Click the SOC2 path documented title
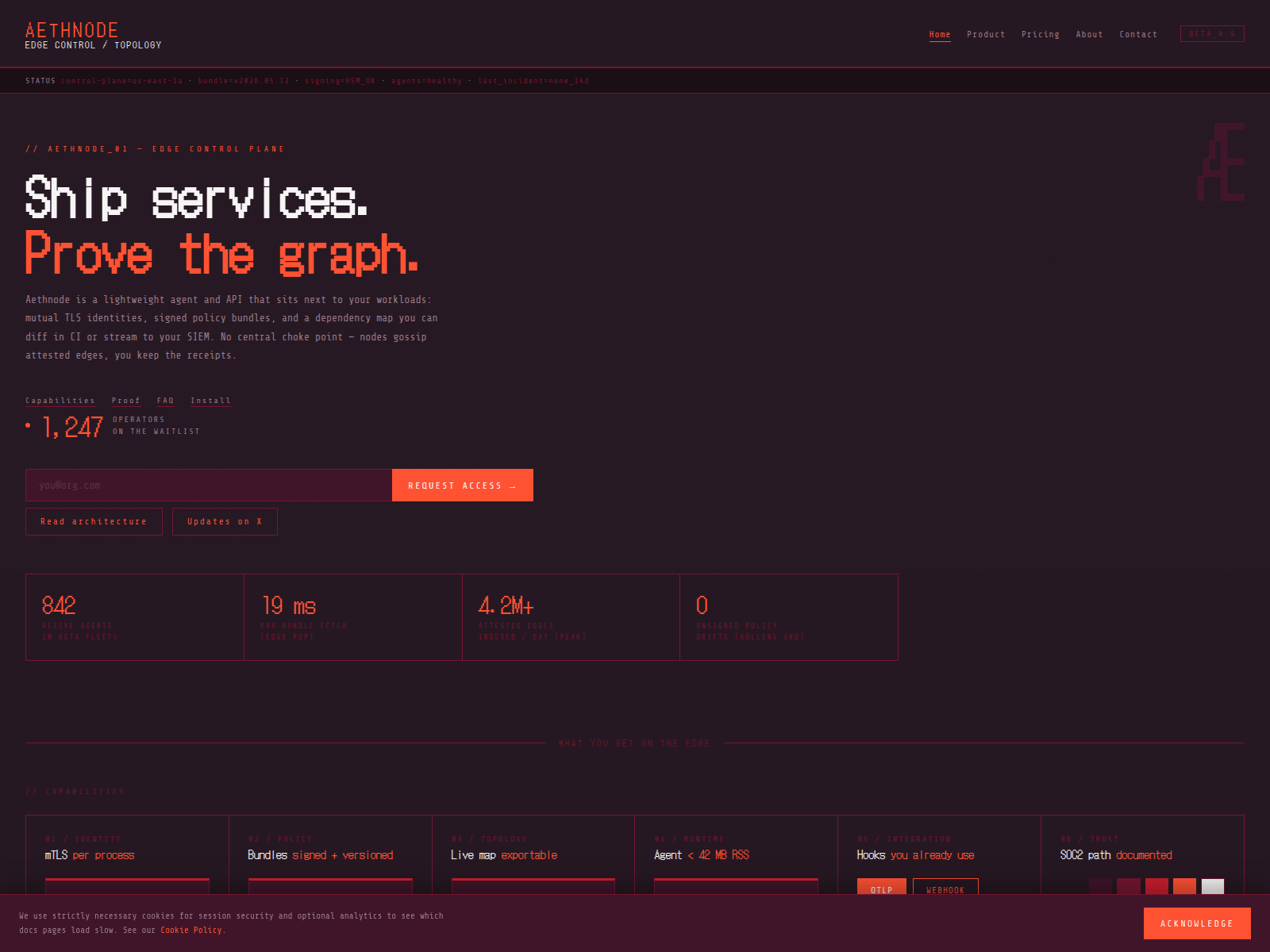 (x=1116, y=855)
